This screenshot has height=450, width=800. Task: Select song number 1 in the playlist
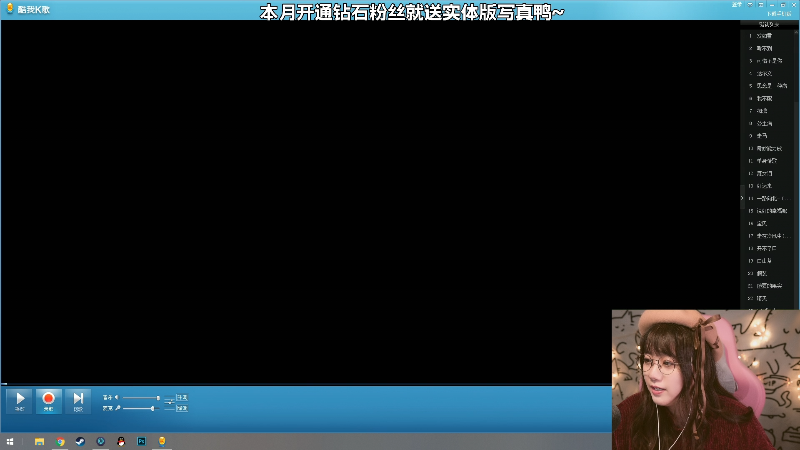(768, 36)
